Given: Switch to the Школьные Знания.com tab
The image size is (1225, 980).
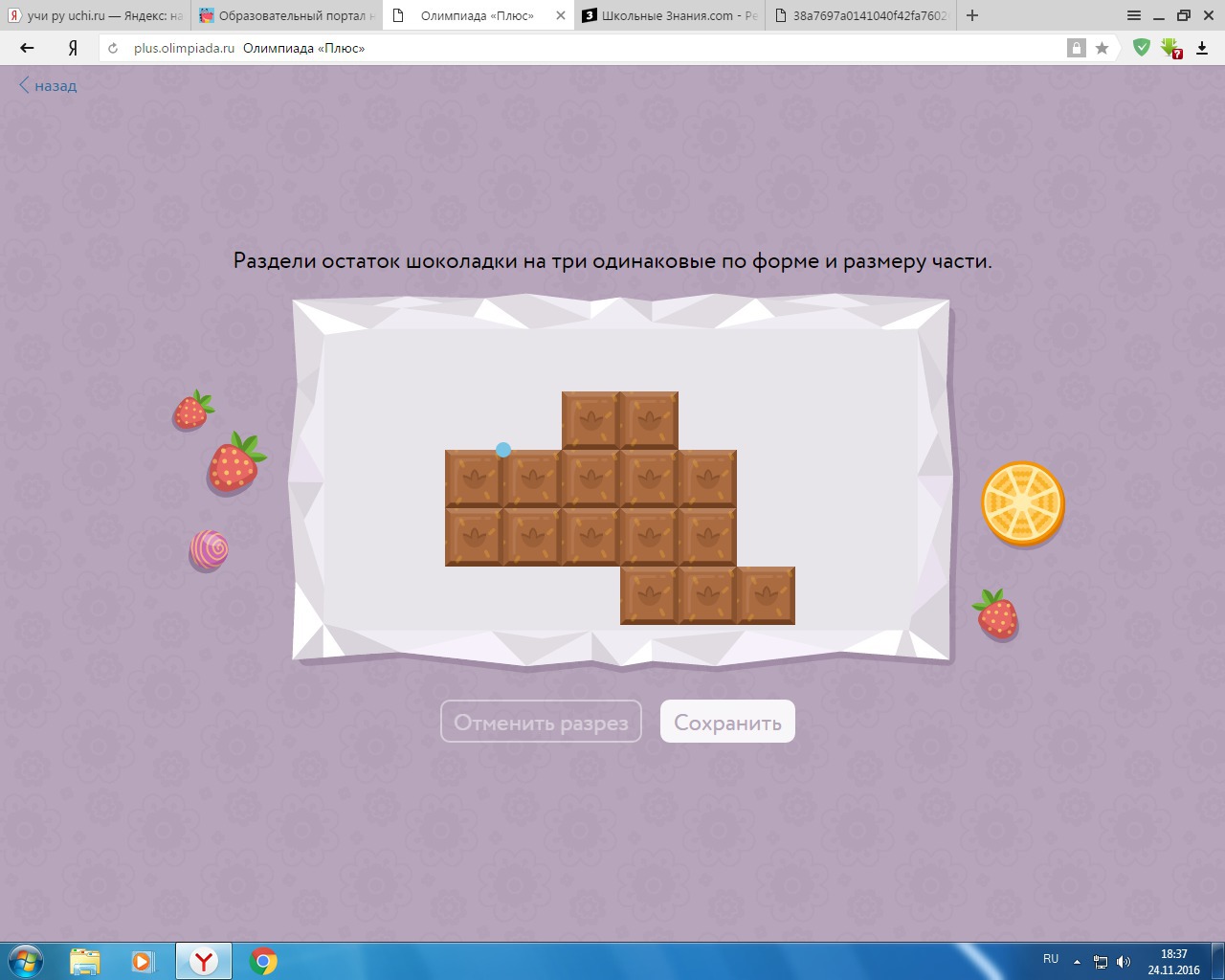Looking at the screenshot, I should tap(670, 15).
